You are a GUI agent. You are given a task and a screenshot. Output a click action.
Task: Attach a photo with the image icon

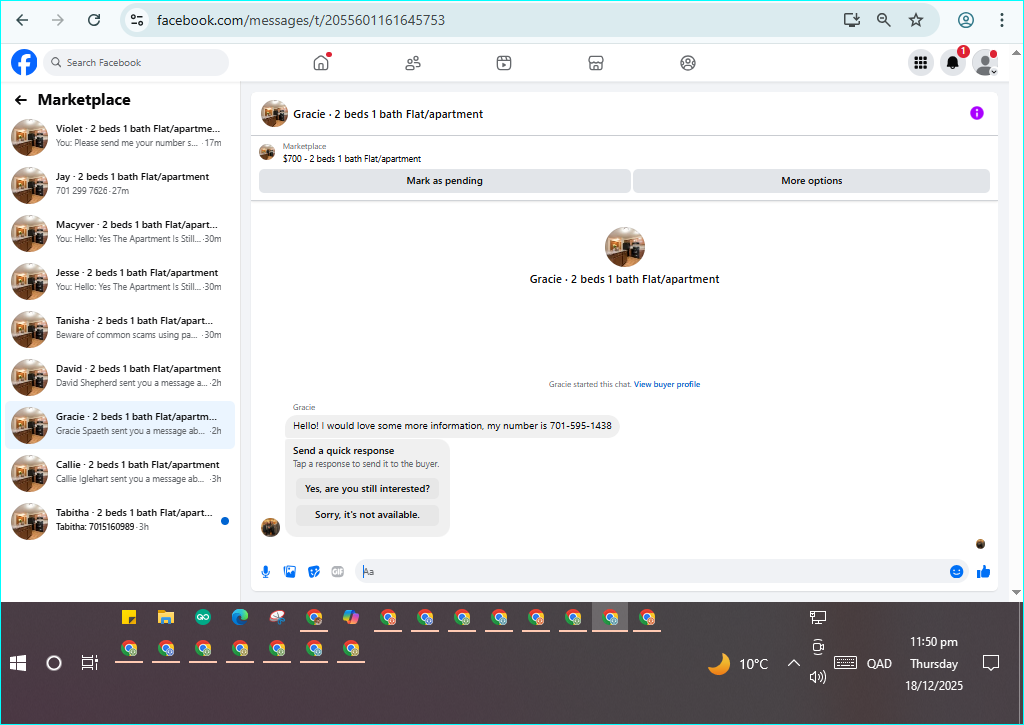[x=290, y=572]
